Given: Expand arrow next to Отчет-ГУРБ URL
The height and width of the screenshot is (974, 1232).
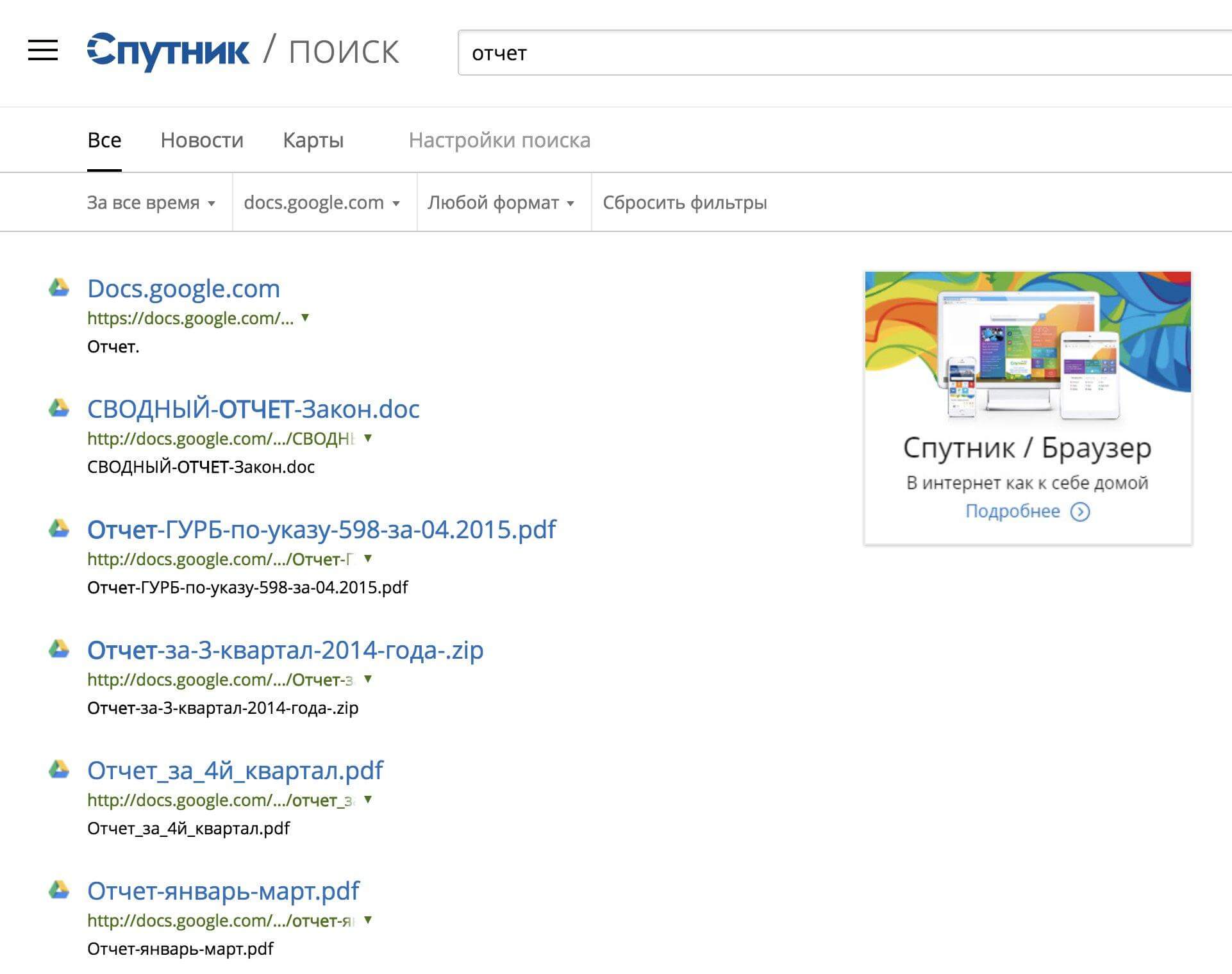Looking at the screenshot, I should [x=368, y=558].
